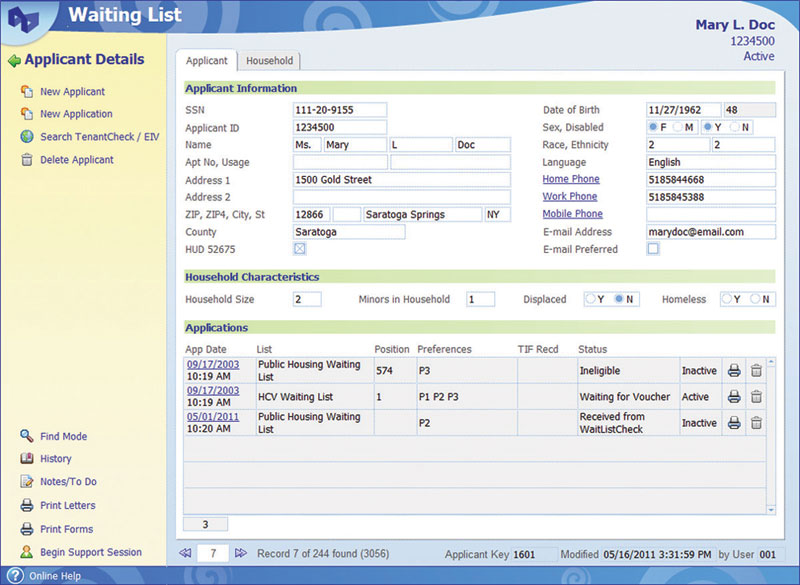Image resolution: width=800 pixels, height=585 pixels.
Task: Click the Address 1 input field
Action: coord(401,180)
